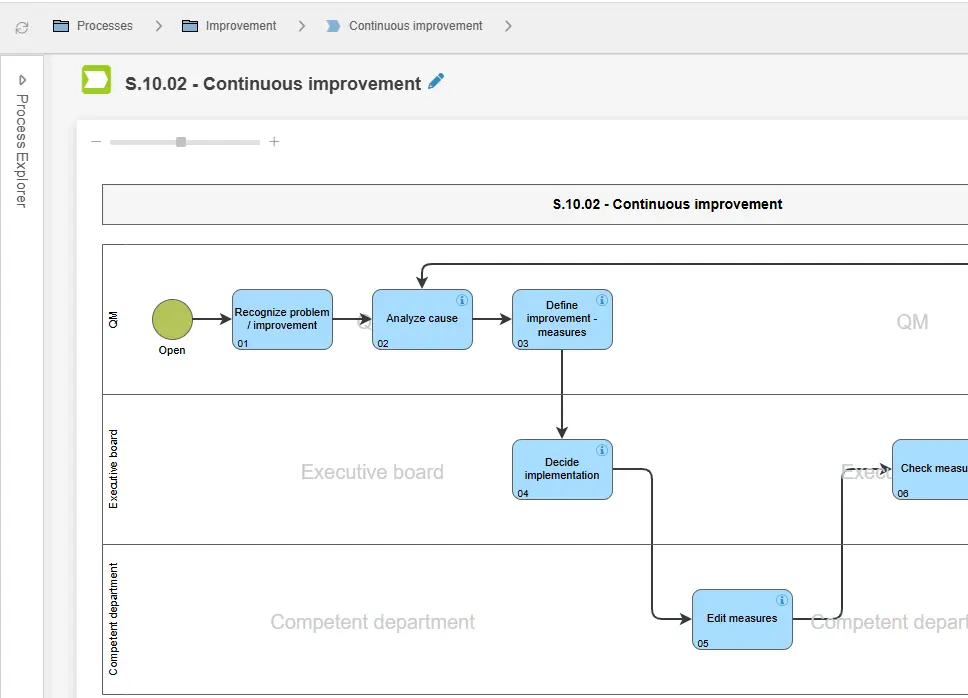Click the Open start event circle
The width and height of the screenshot is (968, 698).
coord(171,320)
